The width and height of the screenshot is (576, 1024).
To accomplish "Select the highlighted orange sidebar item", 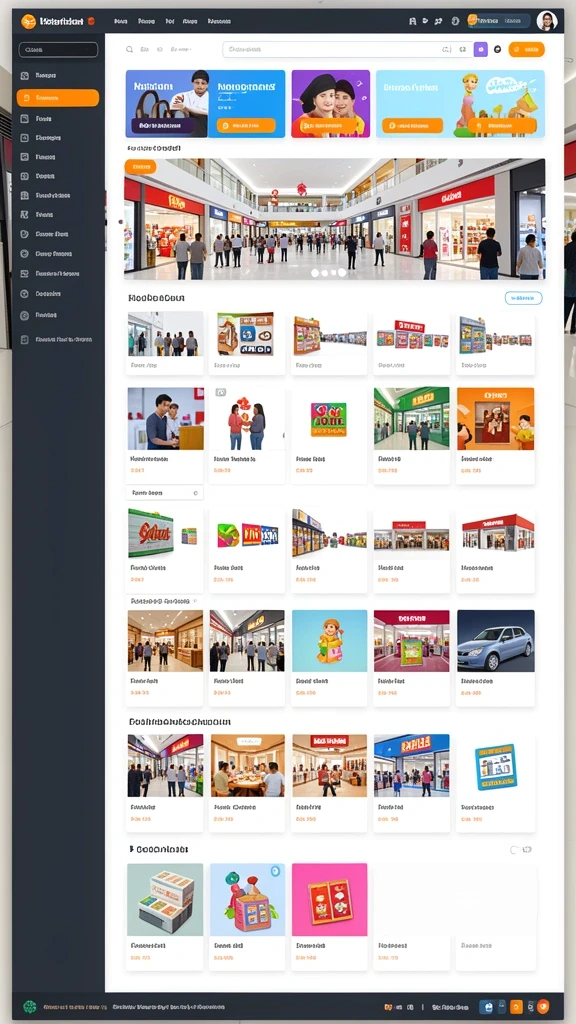I will [58, 98].
